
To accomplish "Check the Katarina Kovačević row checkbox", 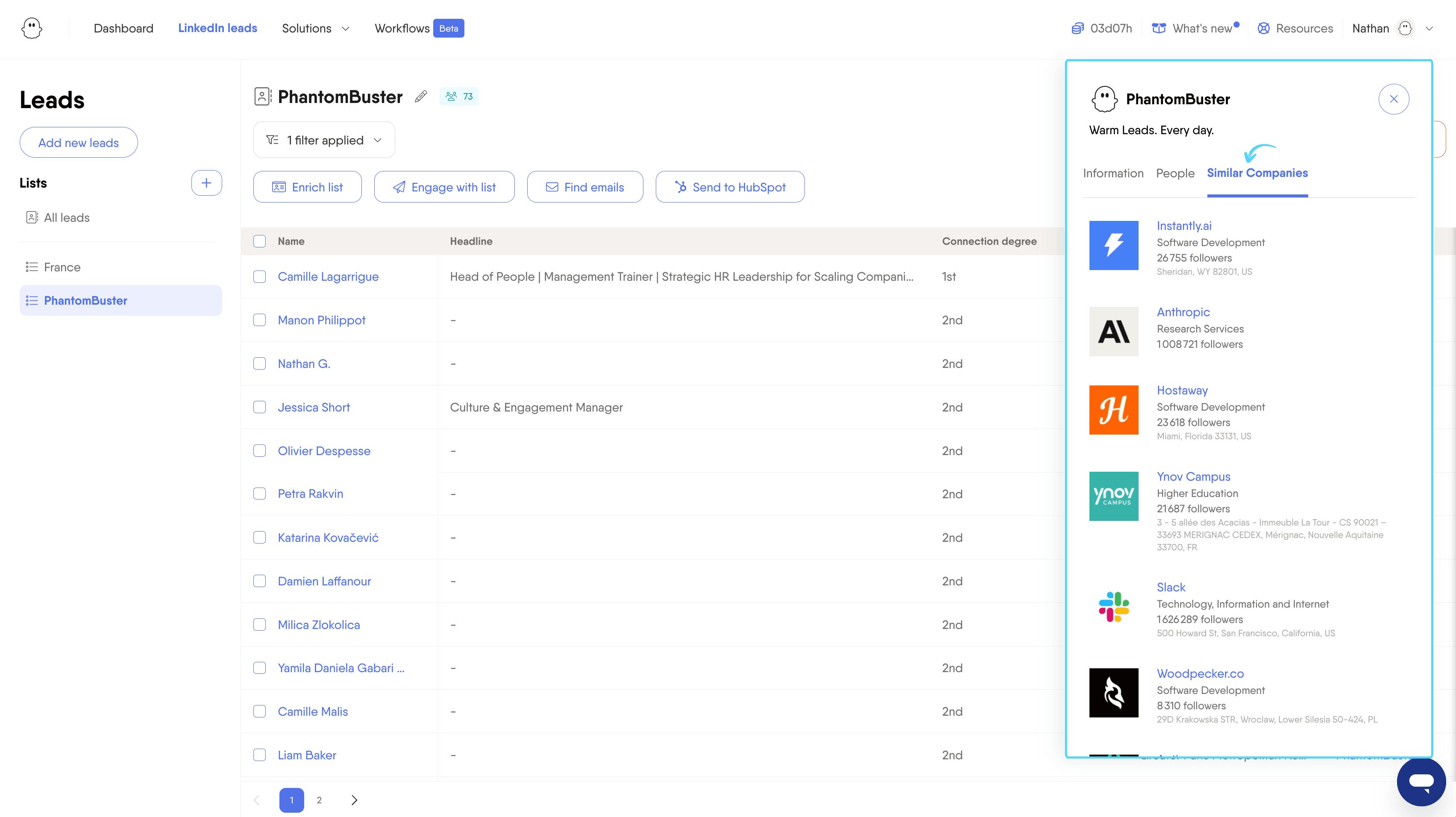I will pos(259,537).
